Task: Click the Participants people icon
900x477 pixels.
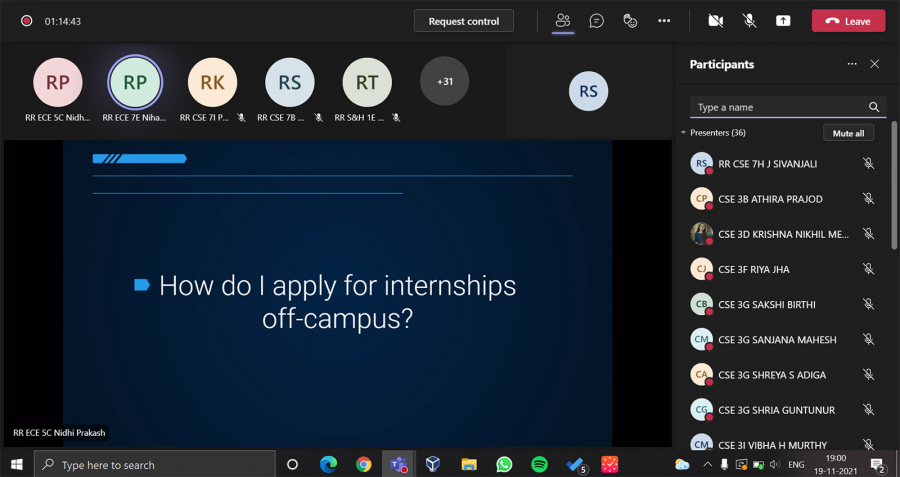Action: 563,21
